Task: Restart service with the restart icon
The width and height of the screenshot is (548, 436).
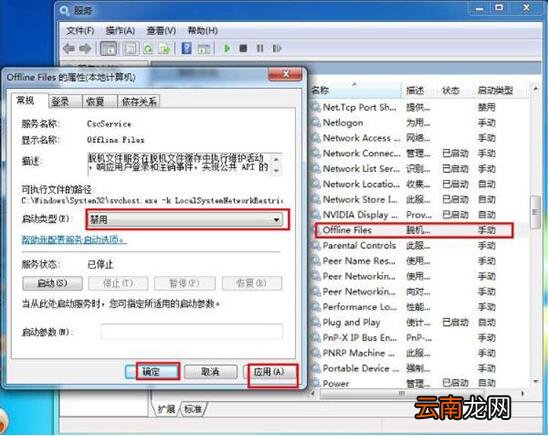Action: click(277, 48)
